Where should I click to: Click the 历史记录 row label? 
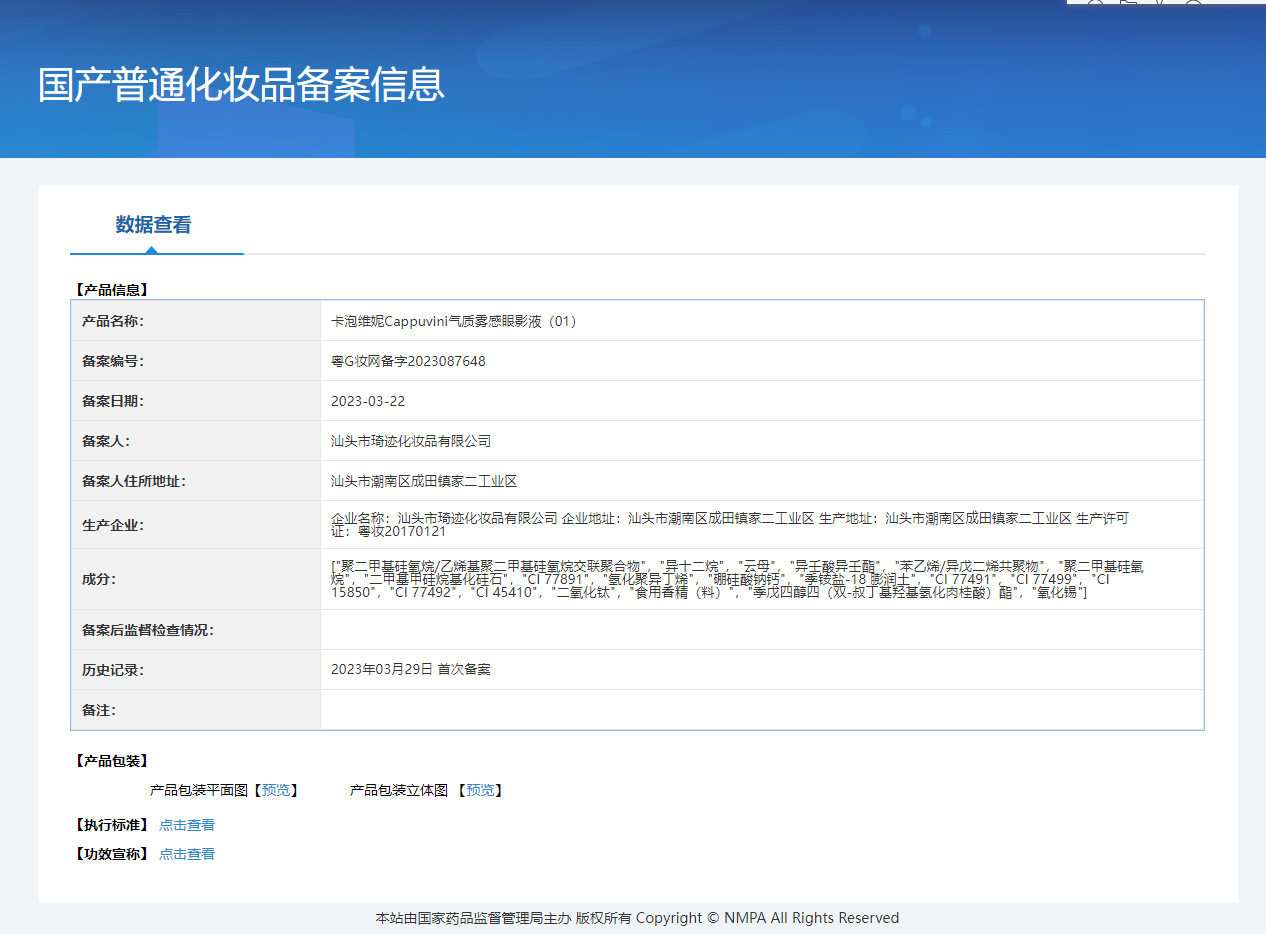click(113, 669)
